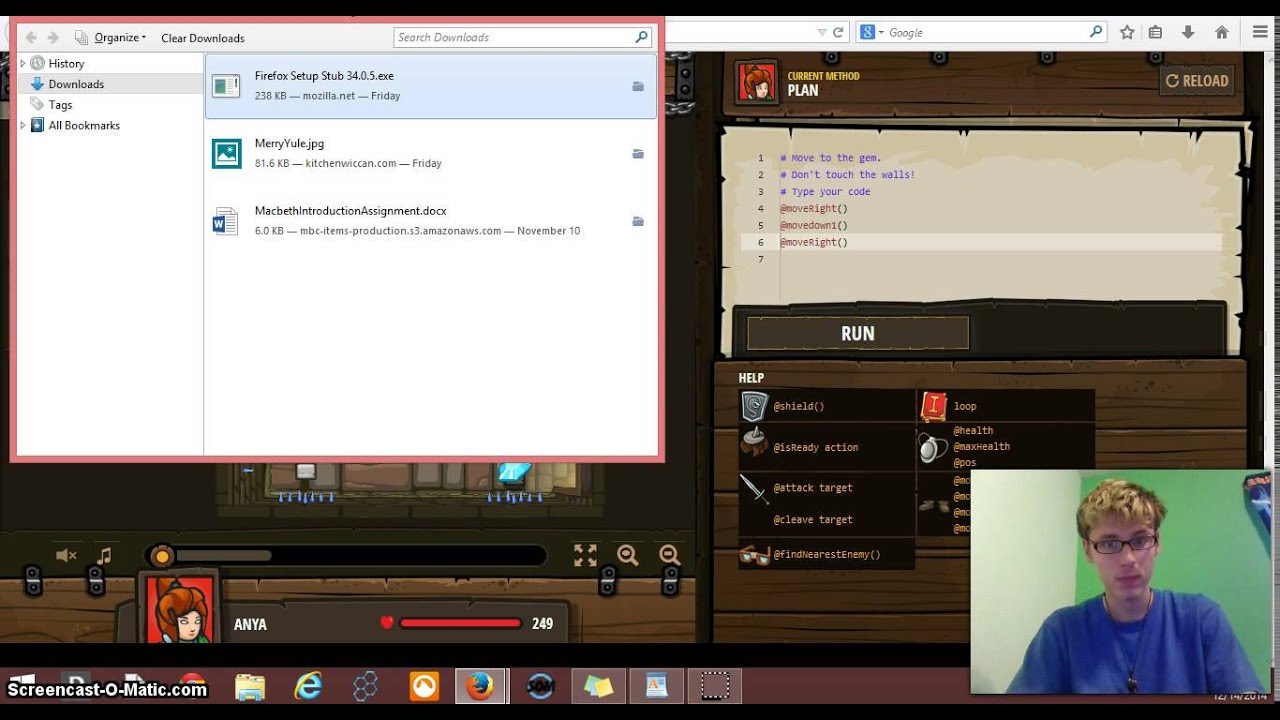Click the red programming book icon
The height and width of the screenshot is (720, 1280).
click(x=933, y=406)
